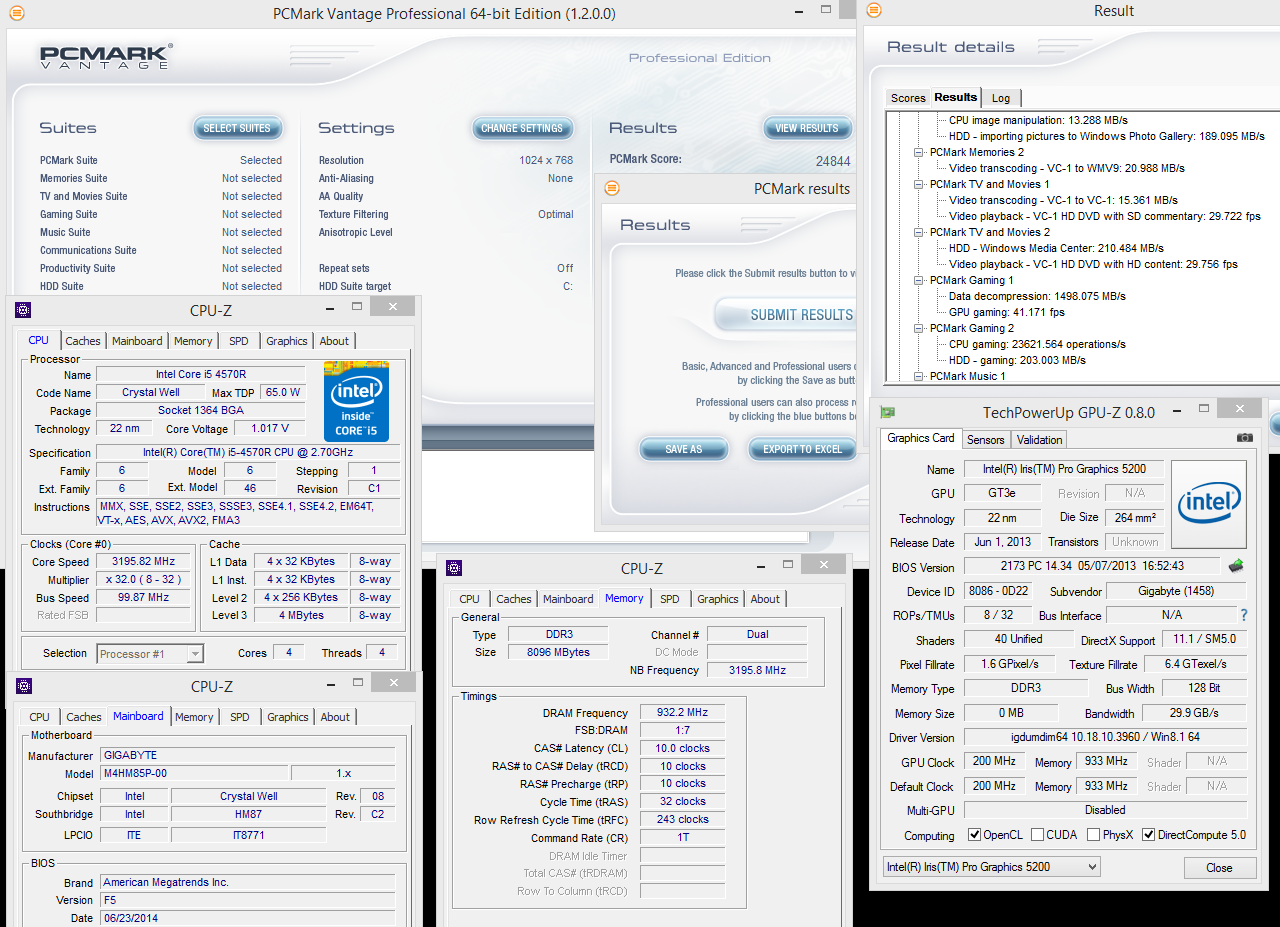Click the PCMark results dialog title icon
This screenshot has height=927, width=1280.
pyautogui.click(x=612, y=188)
